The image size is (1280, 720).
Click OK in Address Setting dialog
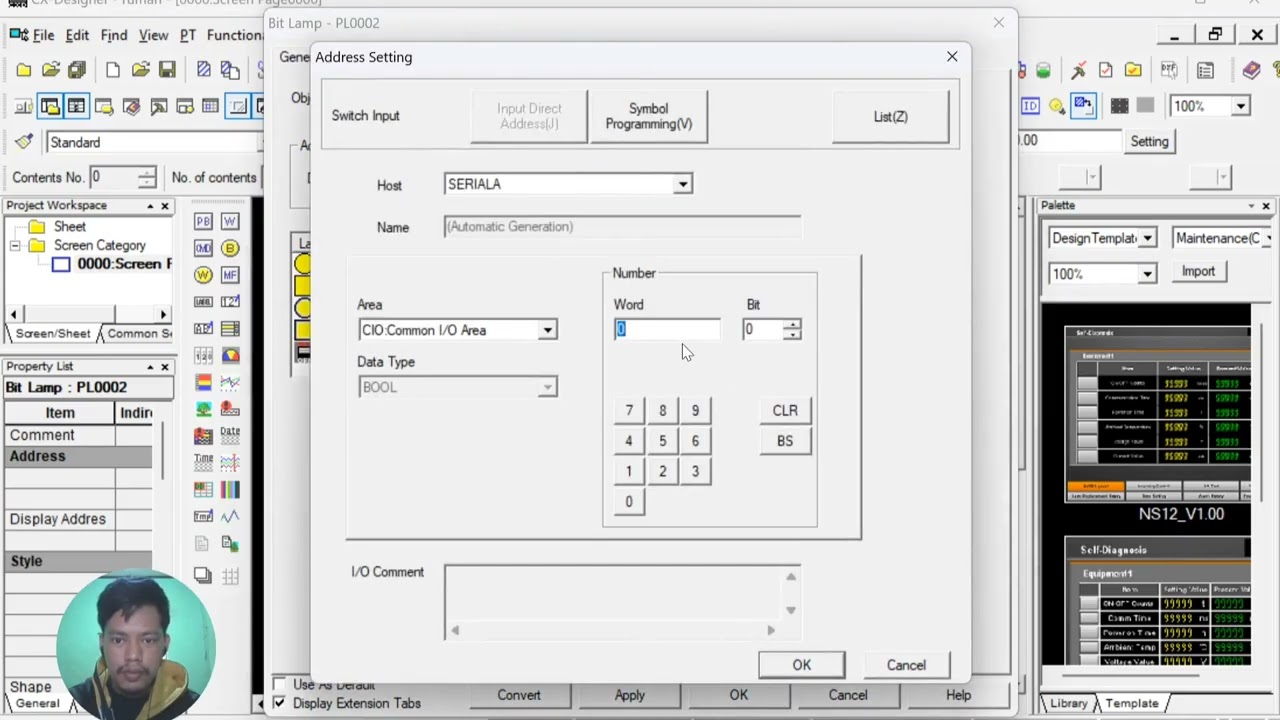point(802,665)
